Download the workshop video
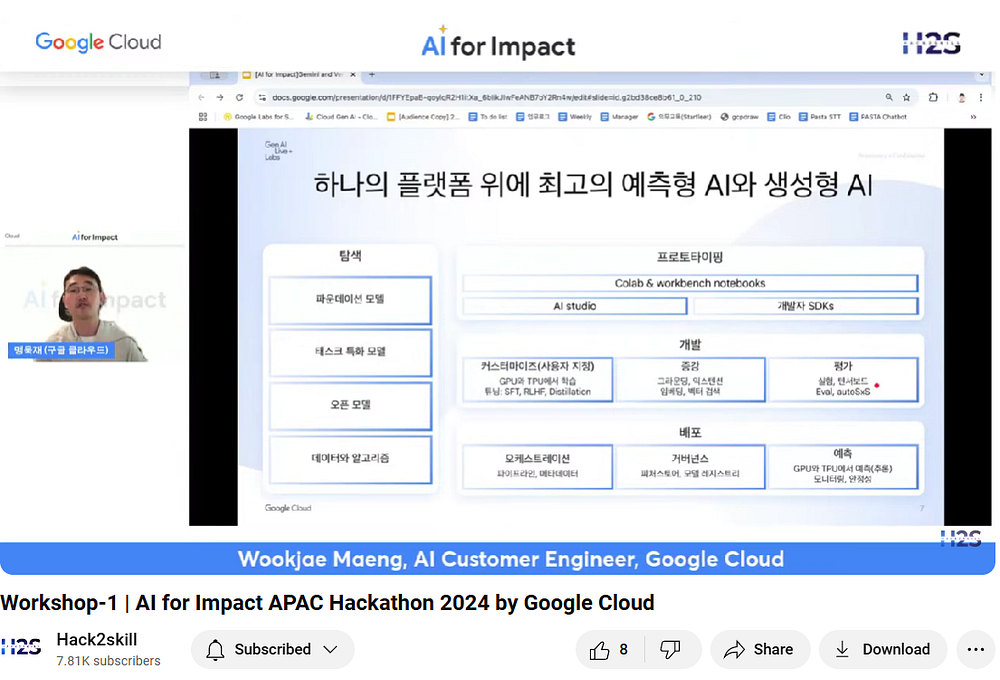Viewport: 1000px width, 680px height. [x=883, y=649]
